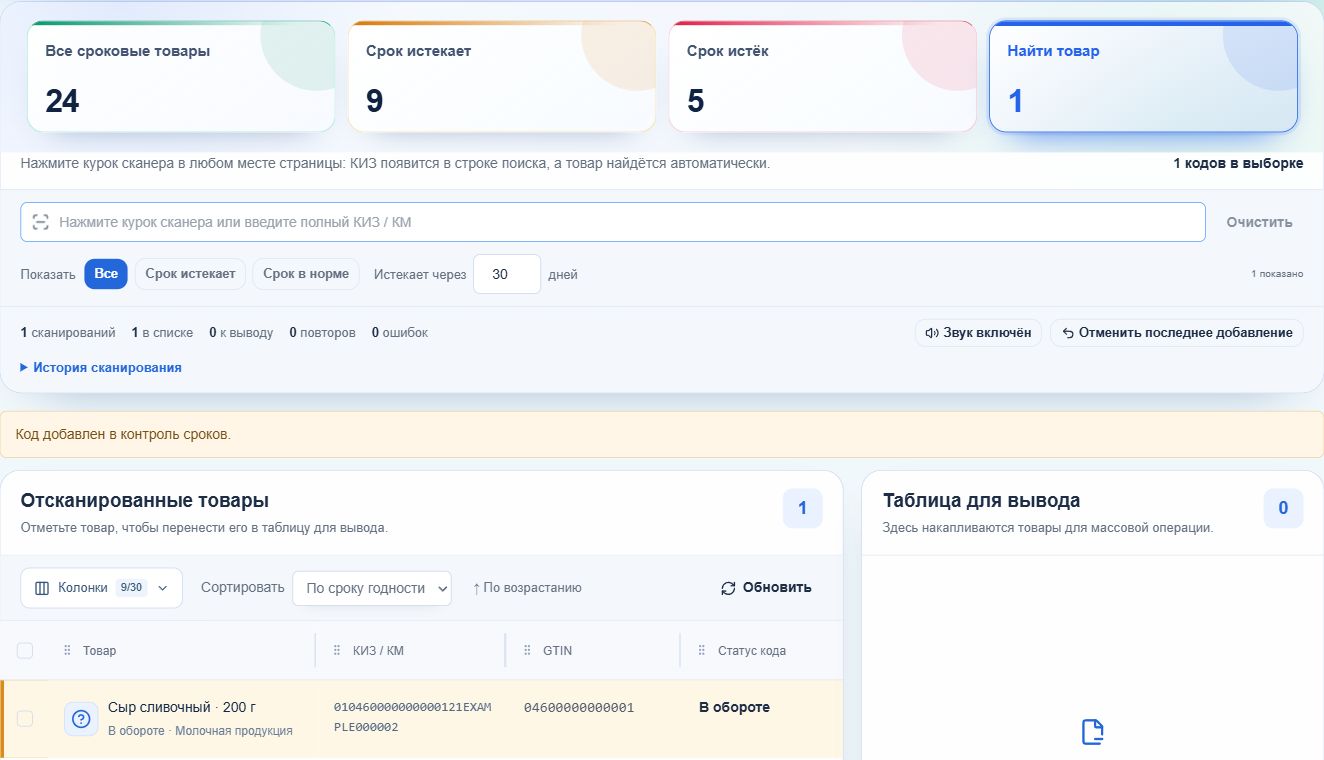Viewport: 1324px width, 760px height.
Task: Click the В обороте status cell
Action: pyautogui.click(x=734, y=707)
